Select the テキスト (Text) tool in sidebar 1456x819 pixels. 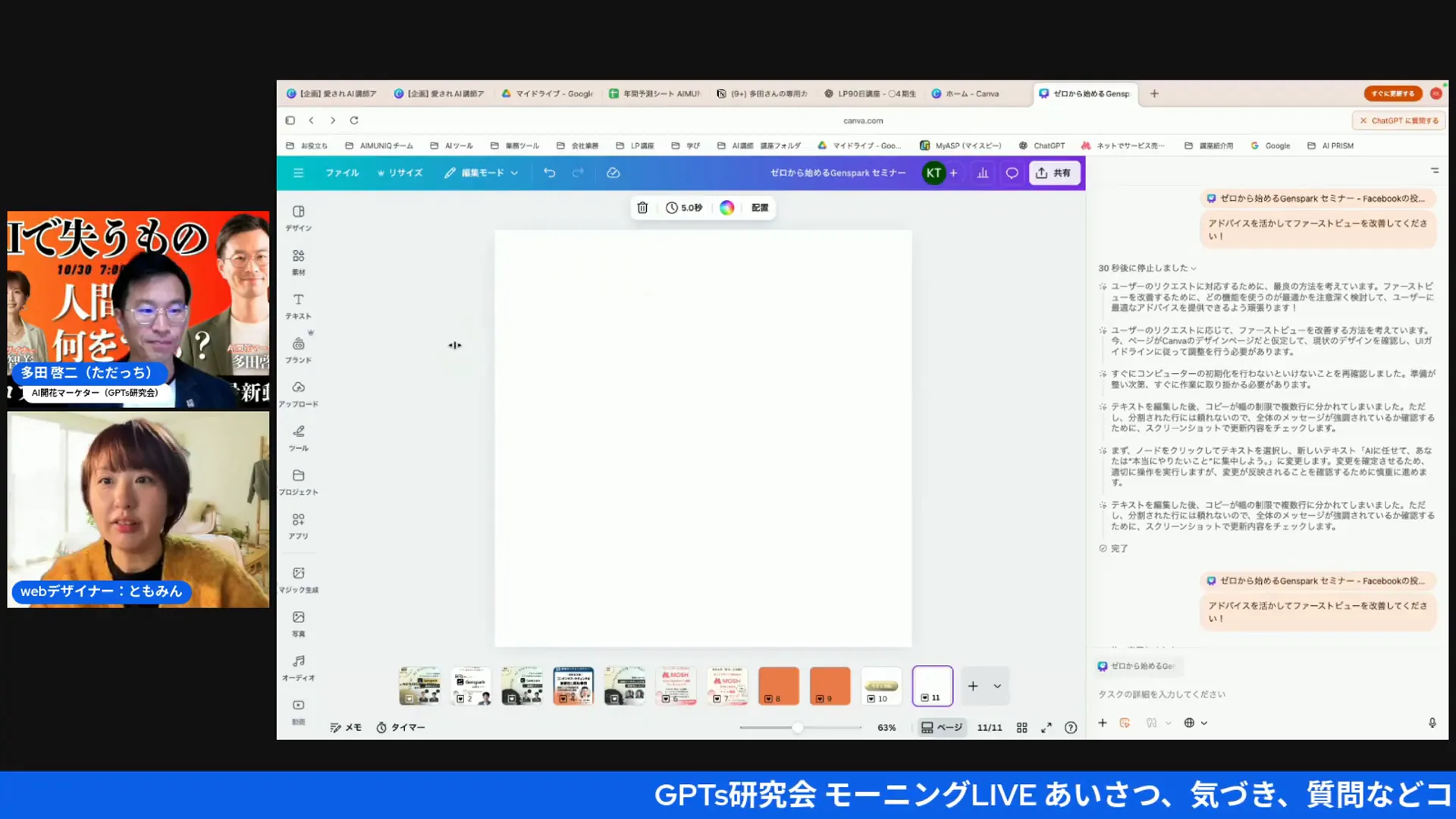(297, 302)
